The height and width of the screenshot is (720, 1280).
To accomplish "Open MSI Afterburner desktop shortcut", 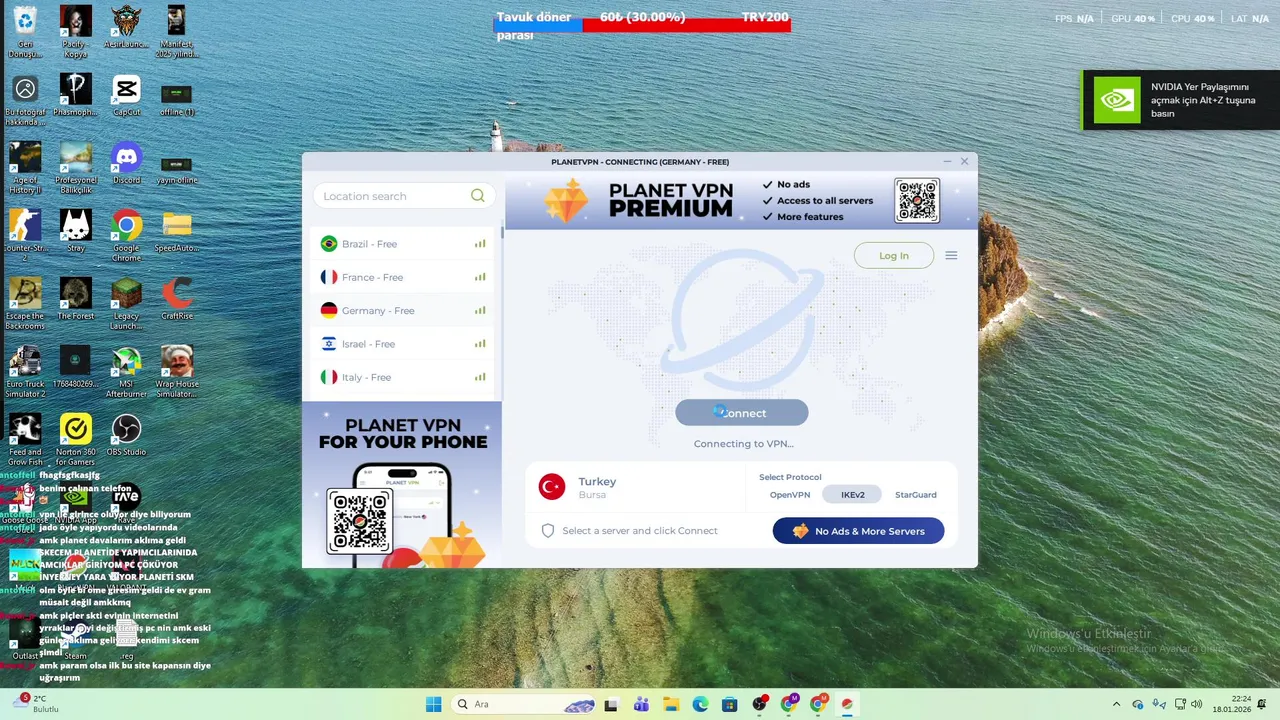I will 126,372.
